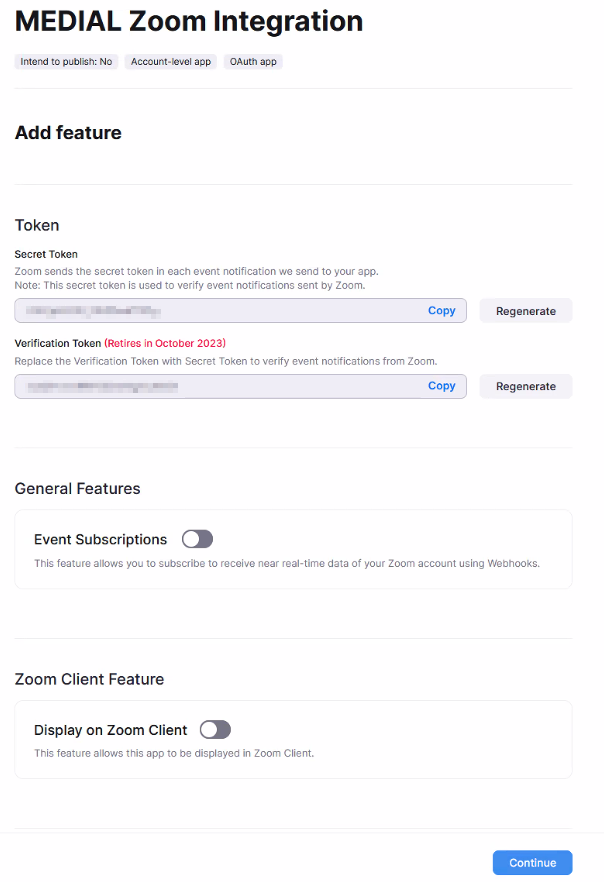Click the Display on Zoom Client label
Image resolution: width=604 pixels, height=882 pixels.
pyautogui.click(x=110, y=730)
